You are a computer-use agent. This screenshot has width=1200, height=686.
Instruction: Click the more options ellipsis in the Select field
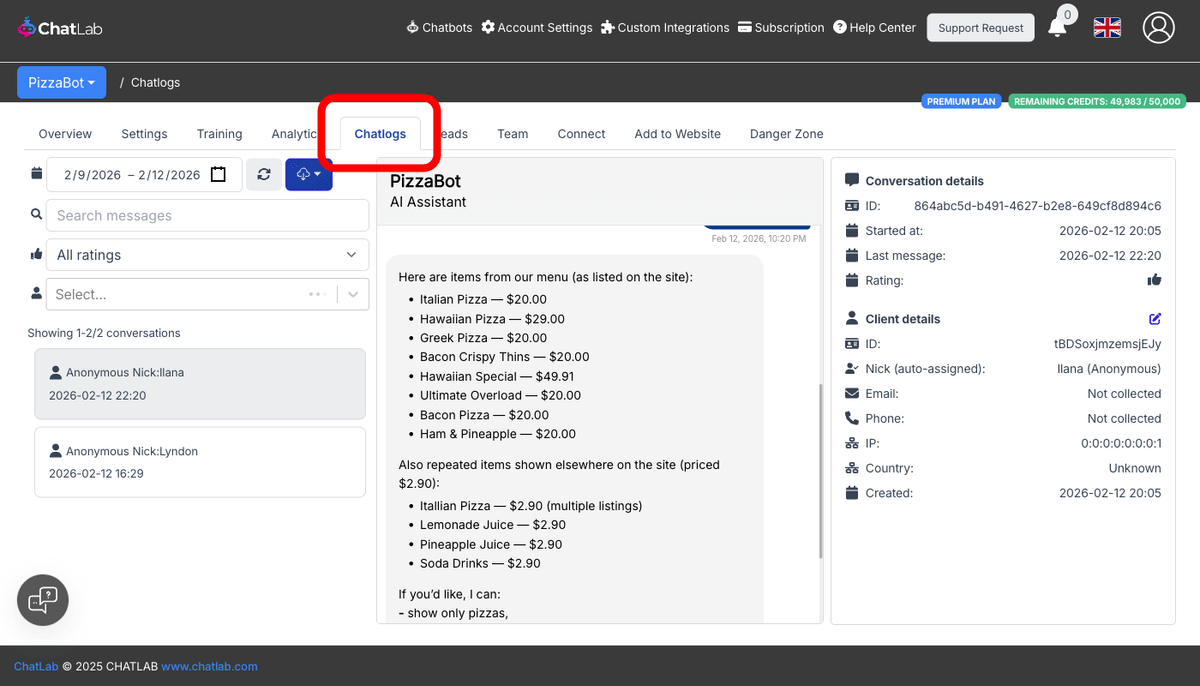(317, 294)
